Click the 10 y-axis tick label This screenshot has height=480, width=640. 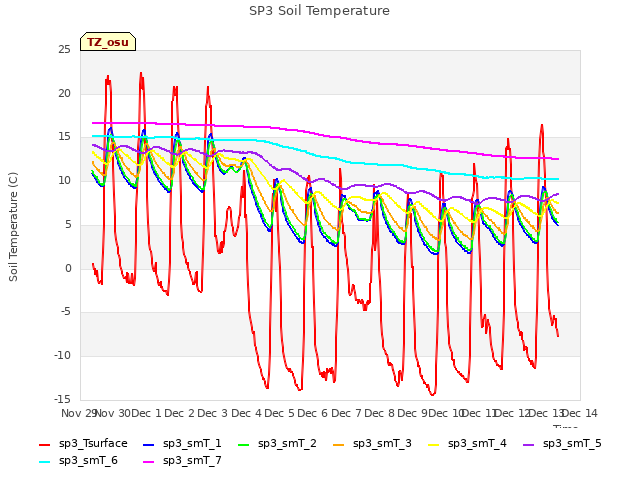[x=64, y=180]
